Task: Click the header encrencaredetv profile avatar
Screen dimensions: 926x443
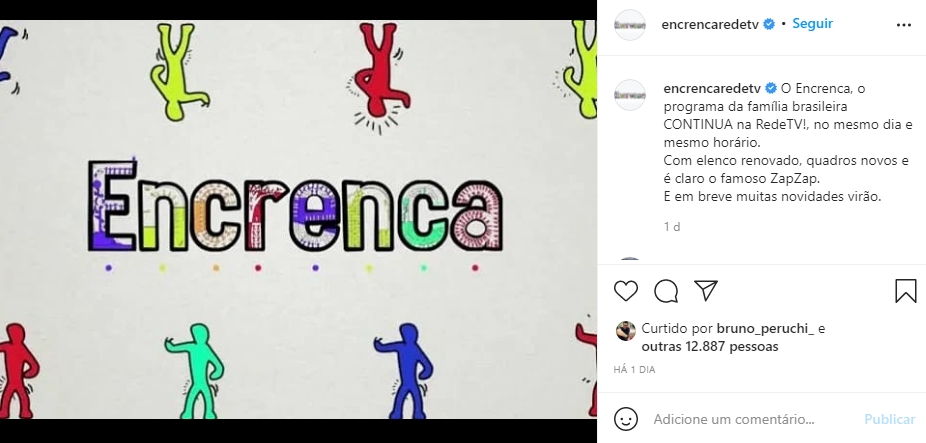Action: 630,25
